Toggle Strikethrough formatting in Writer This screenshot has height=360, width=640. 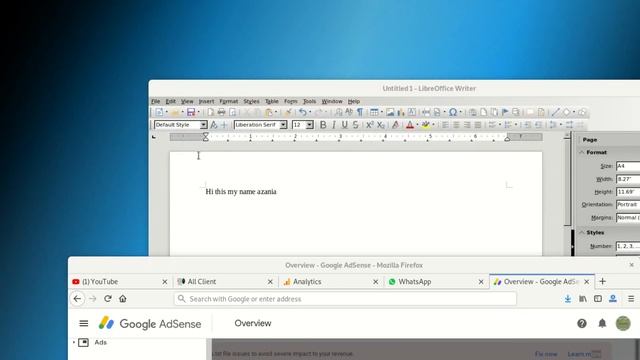click(x=356, y=125)
